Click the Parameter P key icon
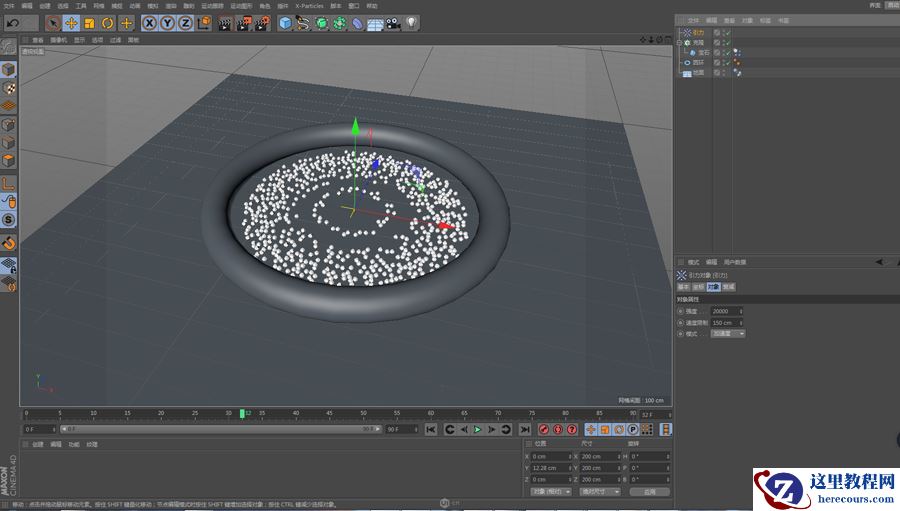Screen dimensions: 900x511 pyautogui.click(x=633, y=429)
